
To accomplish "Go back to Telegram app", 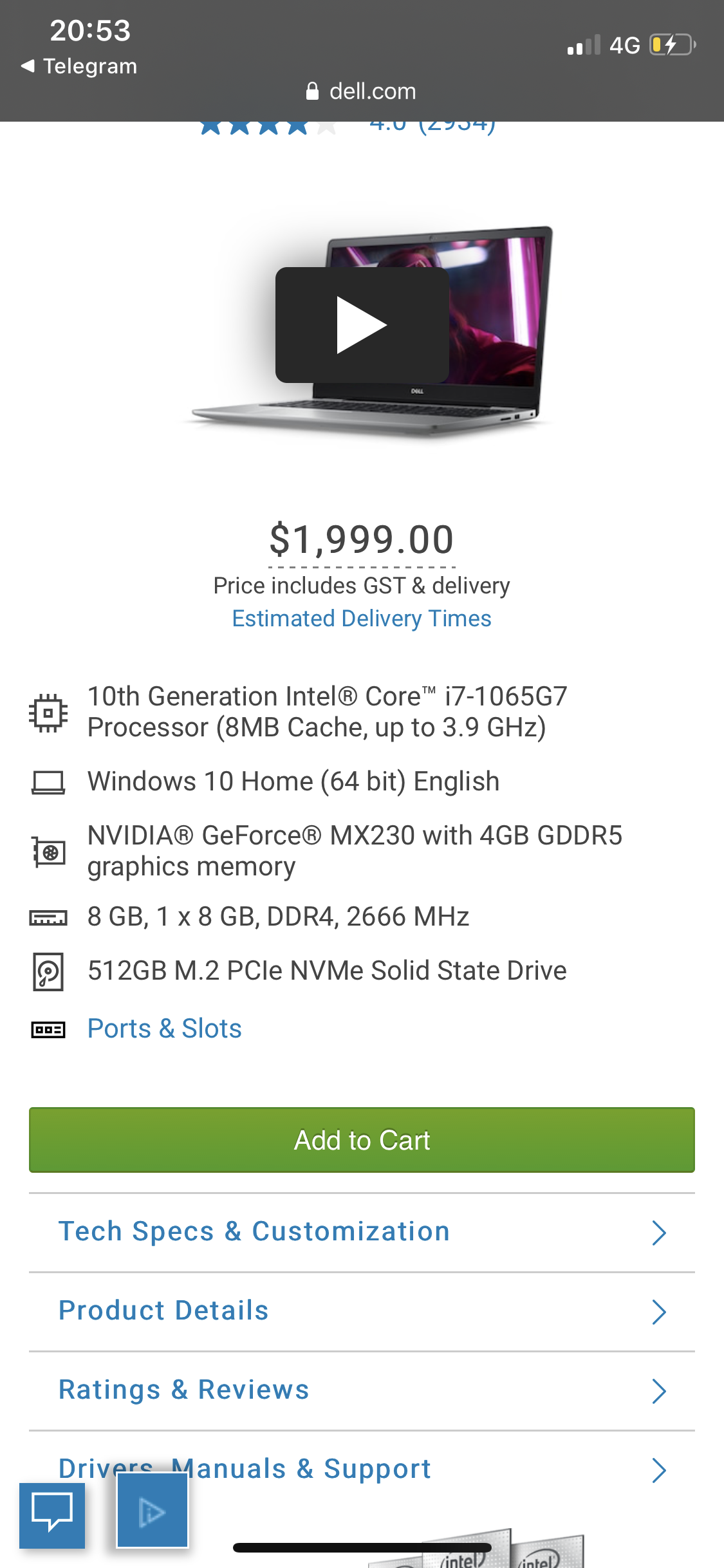I will (x=79, y=66).
